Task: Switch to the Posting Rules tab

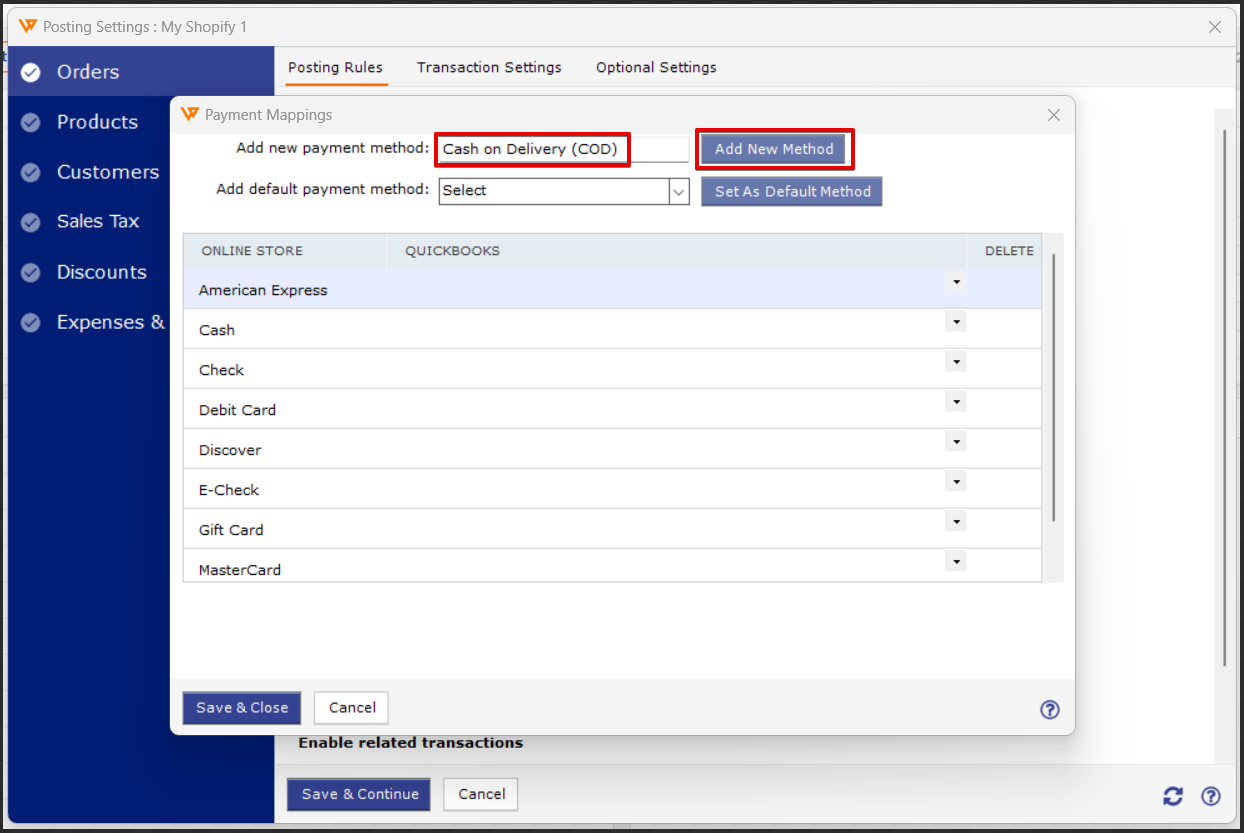Action: point(335,68)
